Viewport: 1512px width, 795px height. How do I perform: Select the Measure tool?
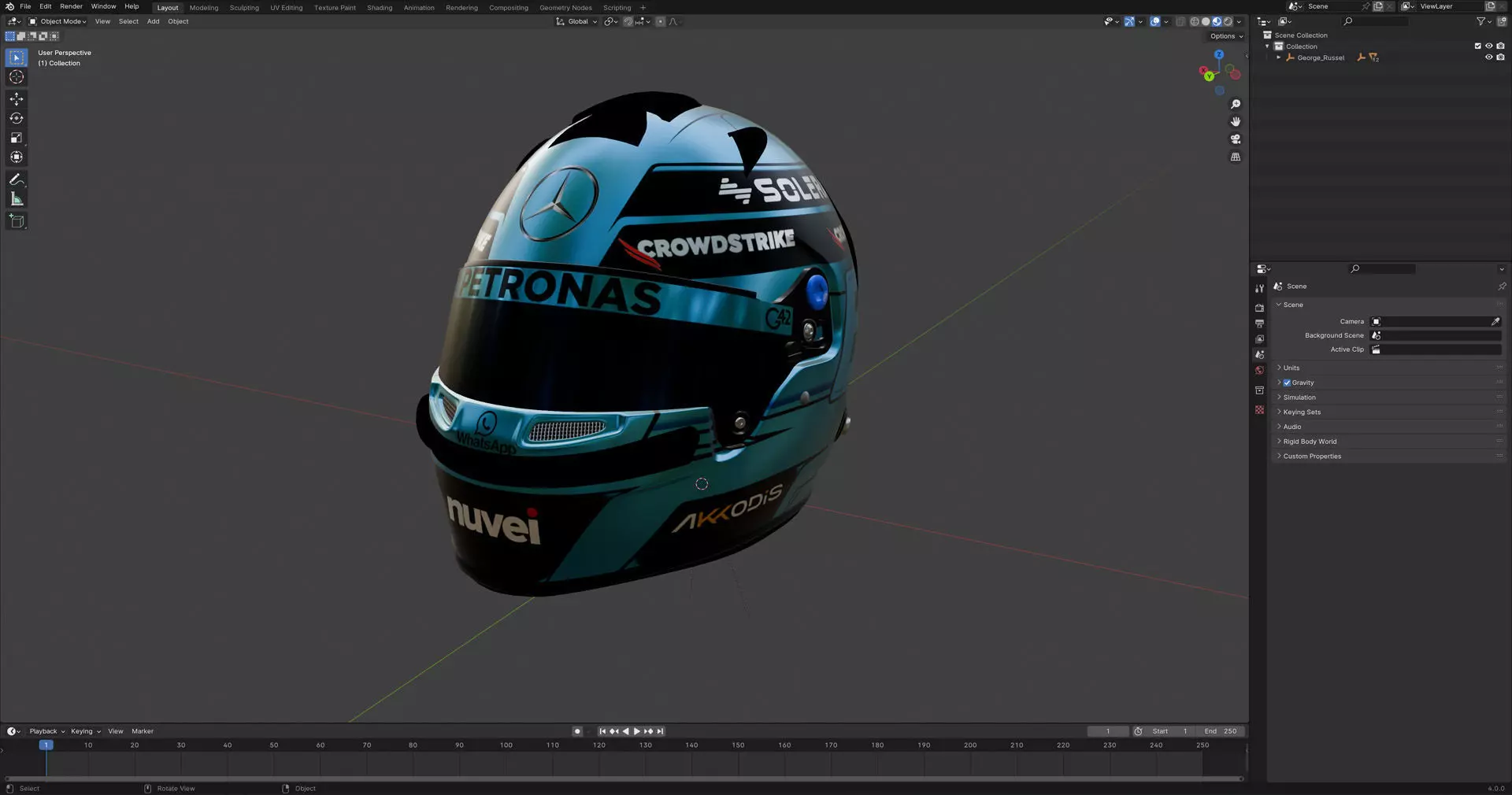click(x=17, y=199)
